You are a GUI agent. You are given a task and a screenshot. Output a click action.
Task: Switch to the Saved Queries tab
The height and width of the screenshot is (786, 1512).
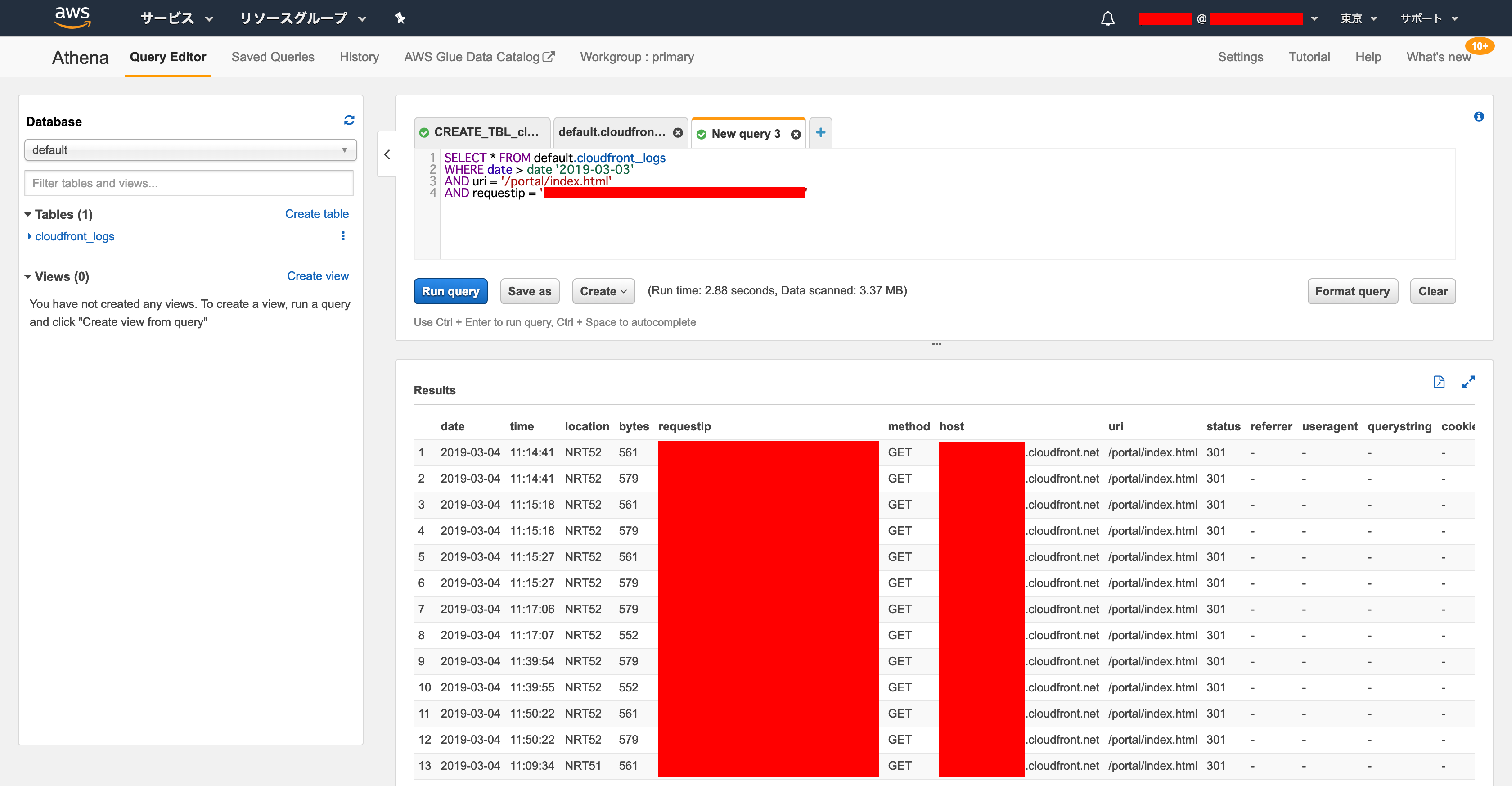click(x=272, y=57)
